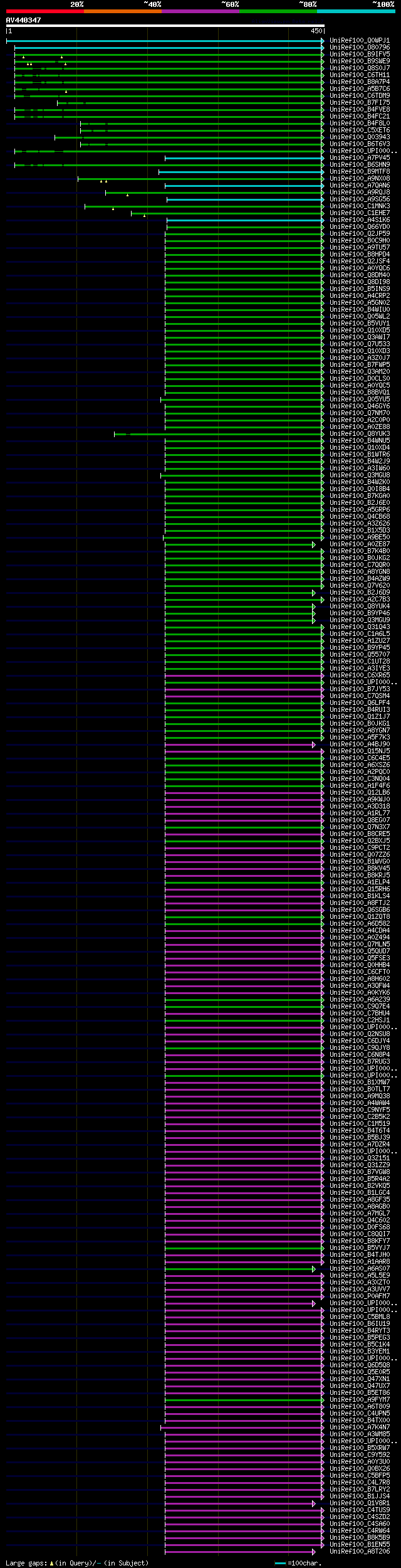Click the orange segment of the identity scale

pyautogui.click(x=122, y=11)
